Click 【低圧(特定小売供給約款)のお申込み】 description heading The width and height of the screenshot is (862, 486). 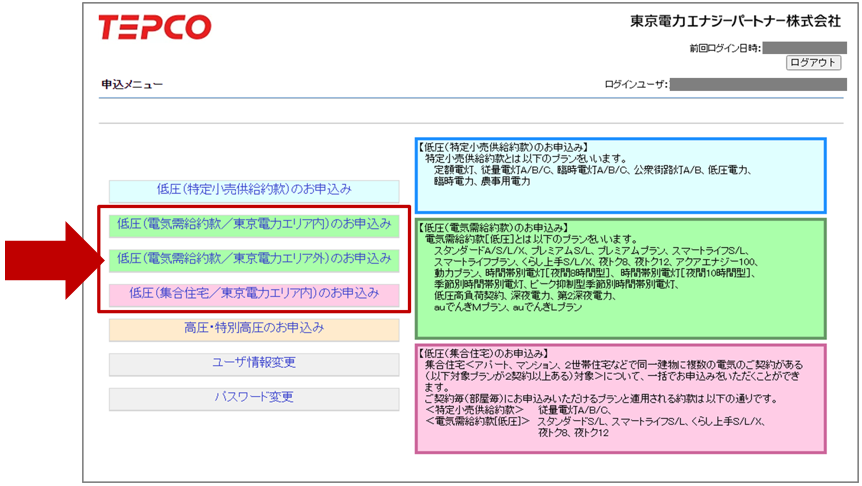click(x=503, y=147)
